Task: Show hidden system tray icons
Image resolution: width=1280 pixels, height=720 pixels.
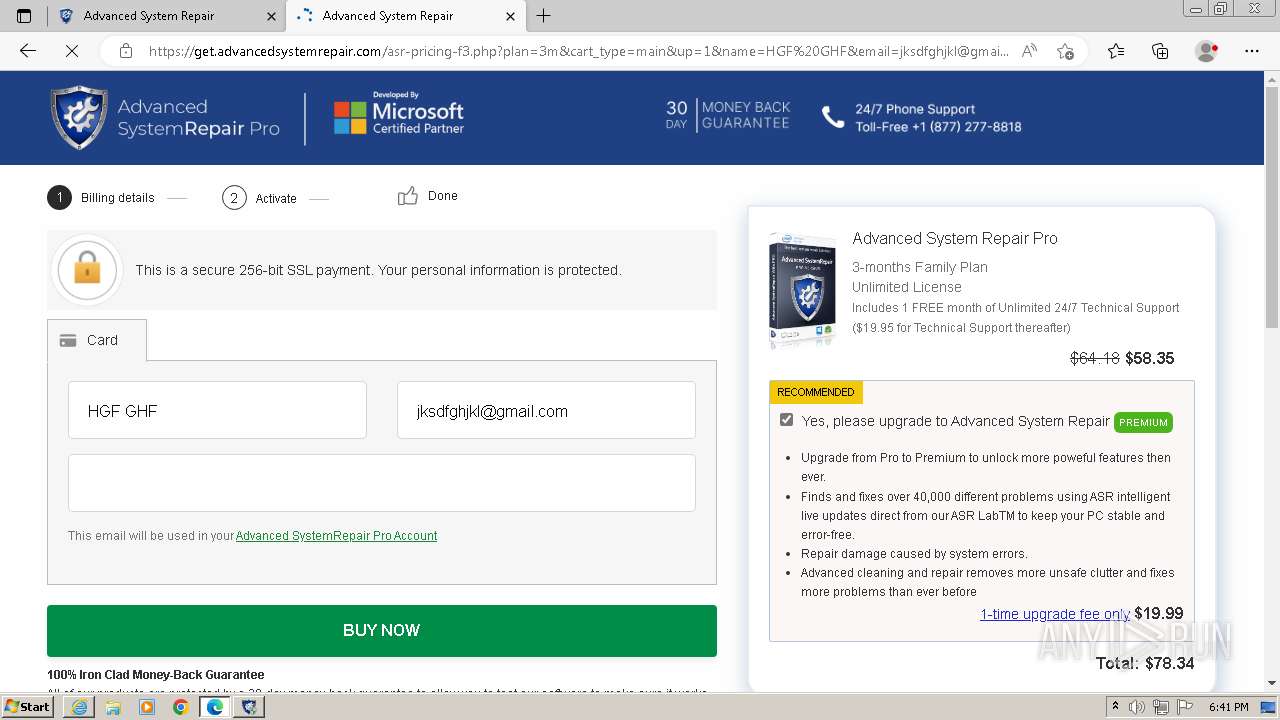Action: pyautogui.click(x=1116, y=706)
